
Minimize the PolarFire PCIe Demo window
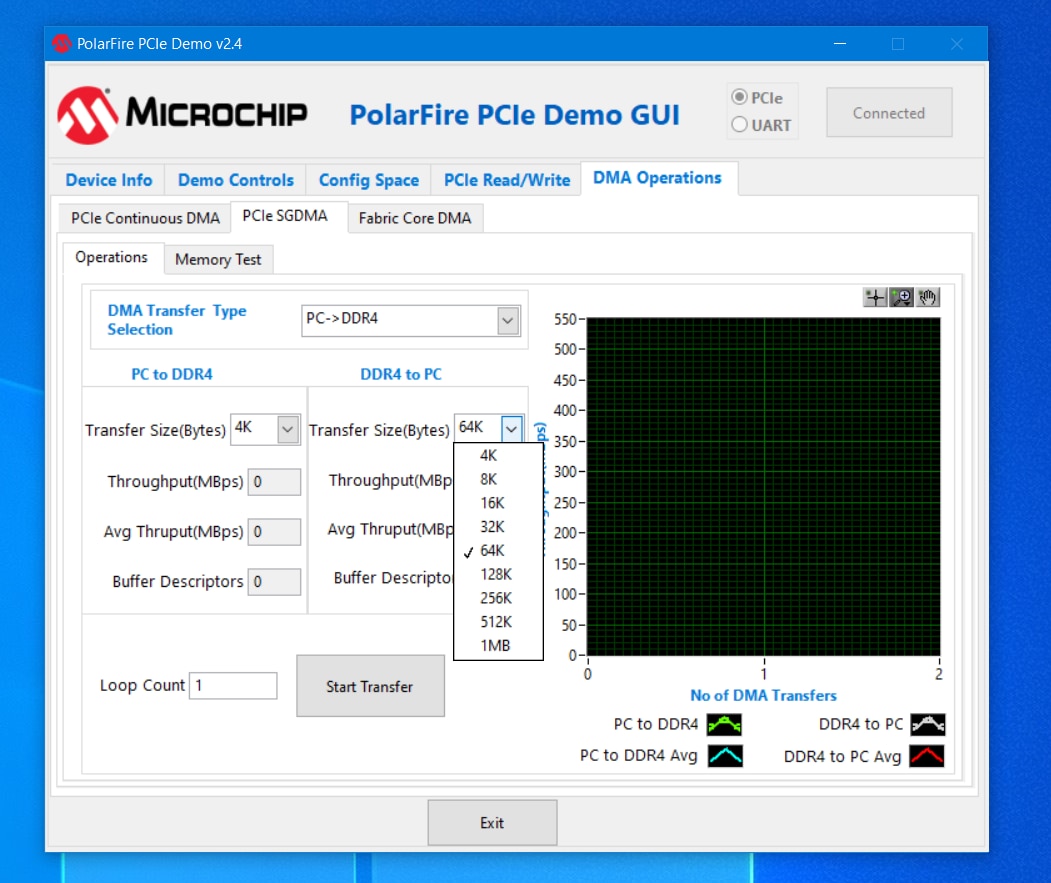pos(840,44)
